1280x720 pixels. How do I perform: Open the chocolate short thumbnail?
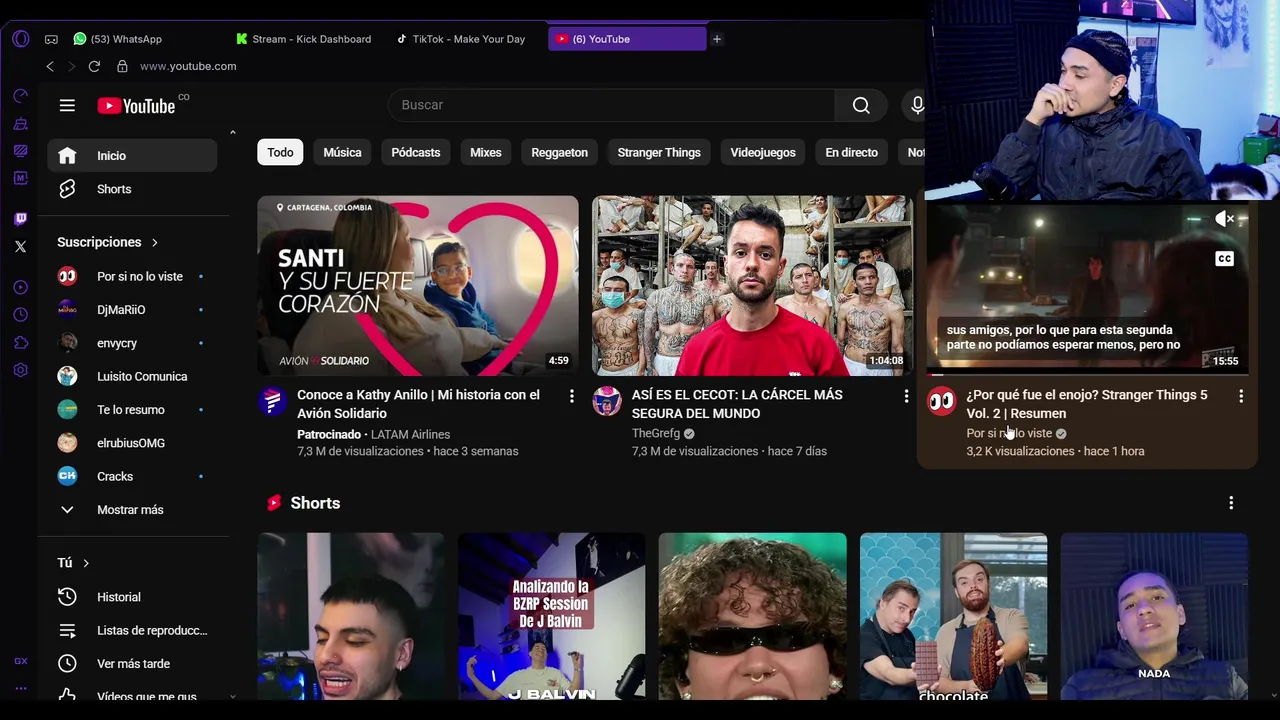(x=954, y=616)
